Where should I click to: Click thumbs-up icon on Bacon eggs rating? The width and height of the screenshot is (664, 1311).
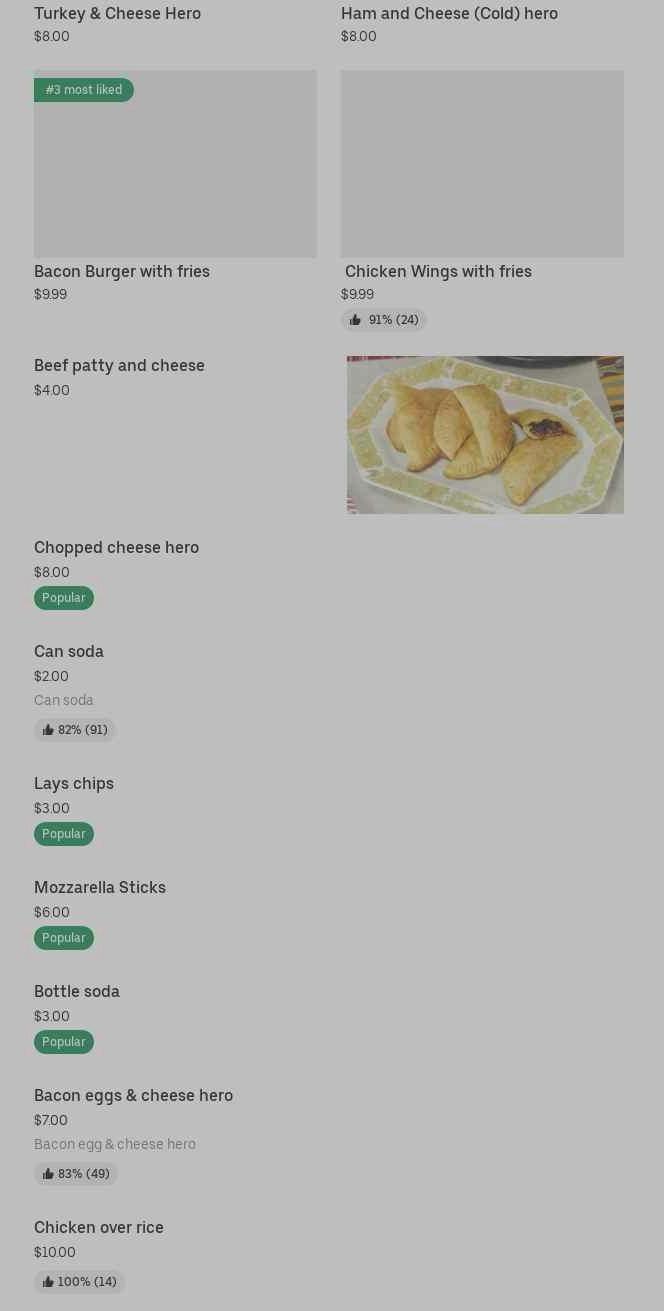point(48,1174)
